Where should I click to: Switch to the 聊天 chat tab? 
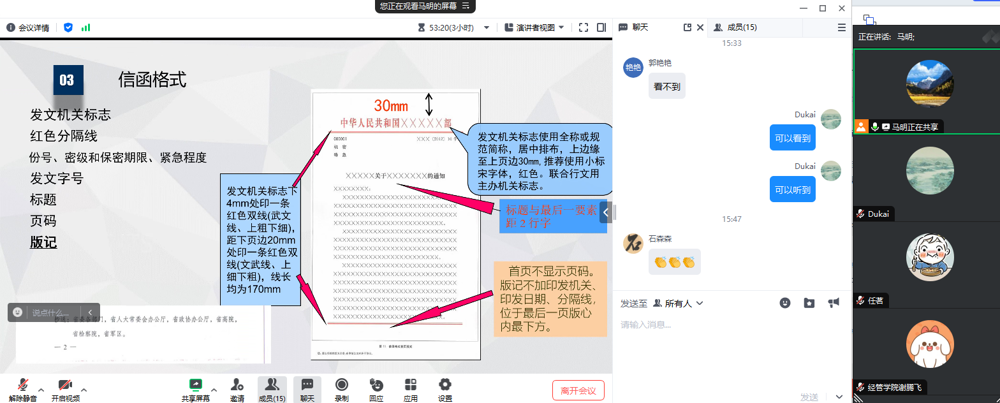click(634, 28)
